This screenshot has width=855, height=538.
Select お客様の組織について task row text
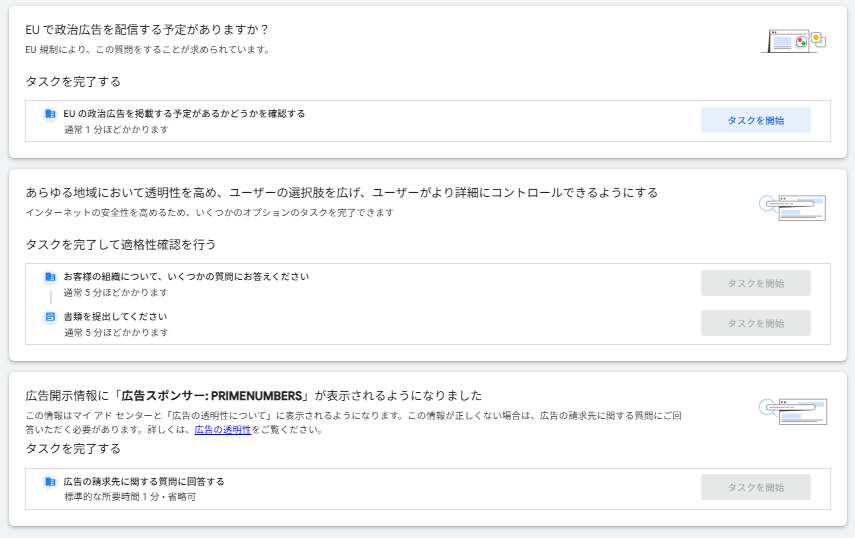(186, 277)
